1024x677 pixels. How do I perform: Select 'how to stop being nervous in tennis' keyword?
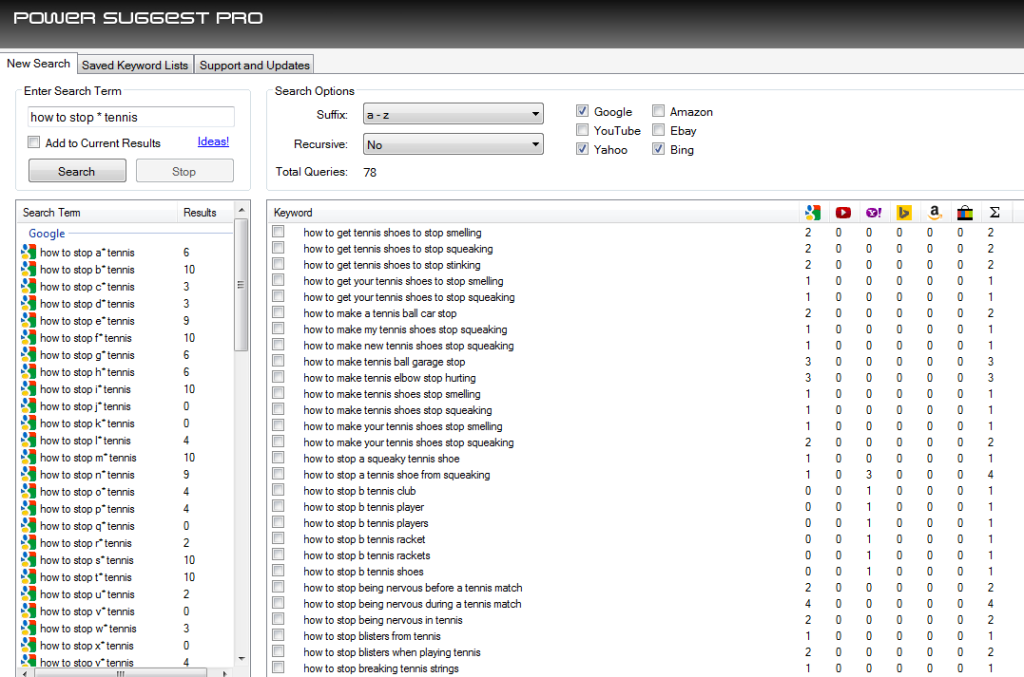[383, 620]
